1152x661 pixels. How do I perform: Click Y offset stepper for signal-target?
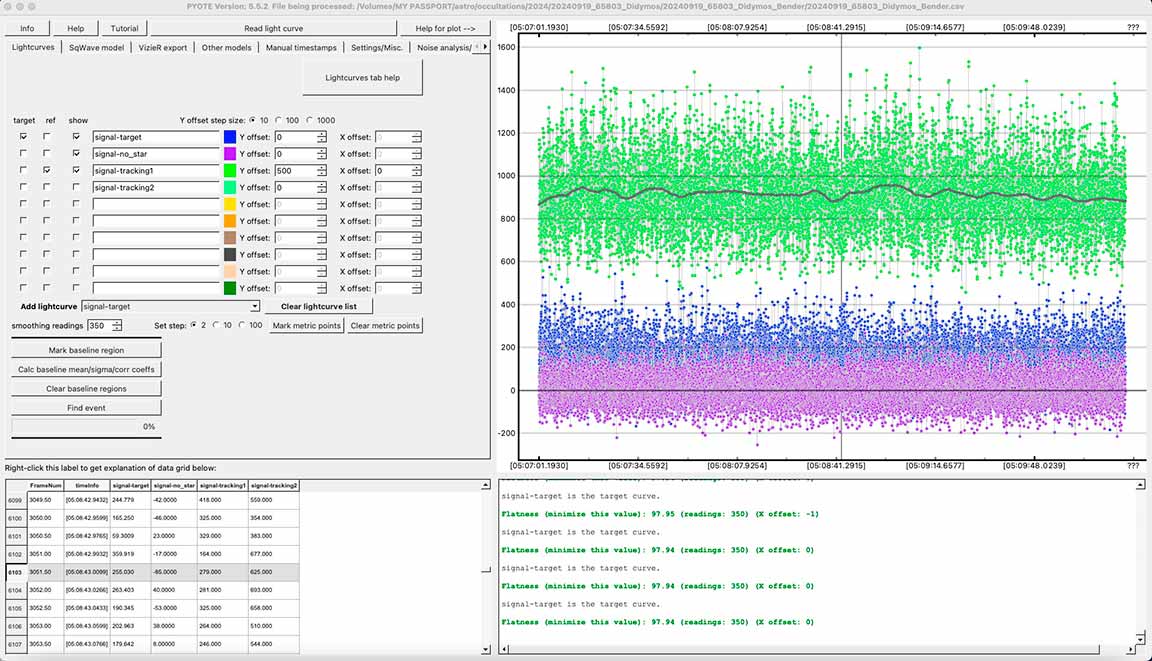coord(322,137)
